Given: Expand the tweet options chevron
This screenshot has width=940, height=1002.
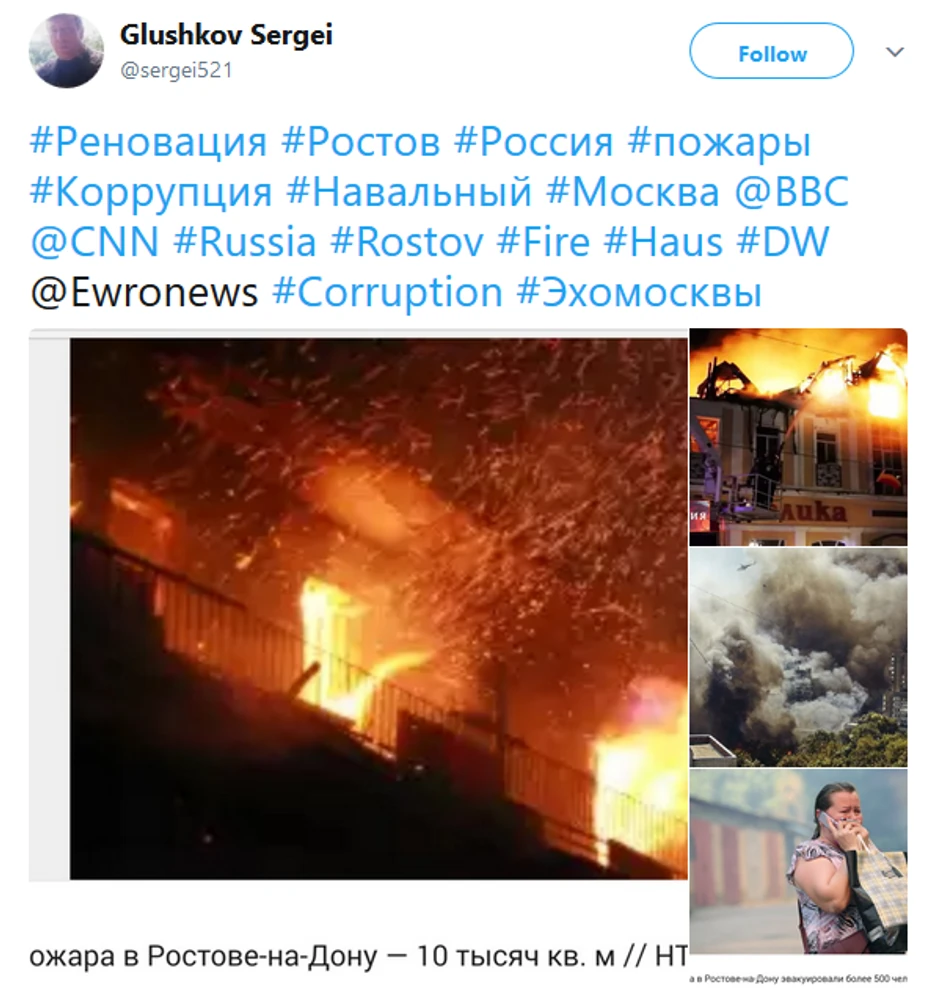Looking at the screenshot, I should (x=895, y=52).
